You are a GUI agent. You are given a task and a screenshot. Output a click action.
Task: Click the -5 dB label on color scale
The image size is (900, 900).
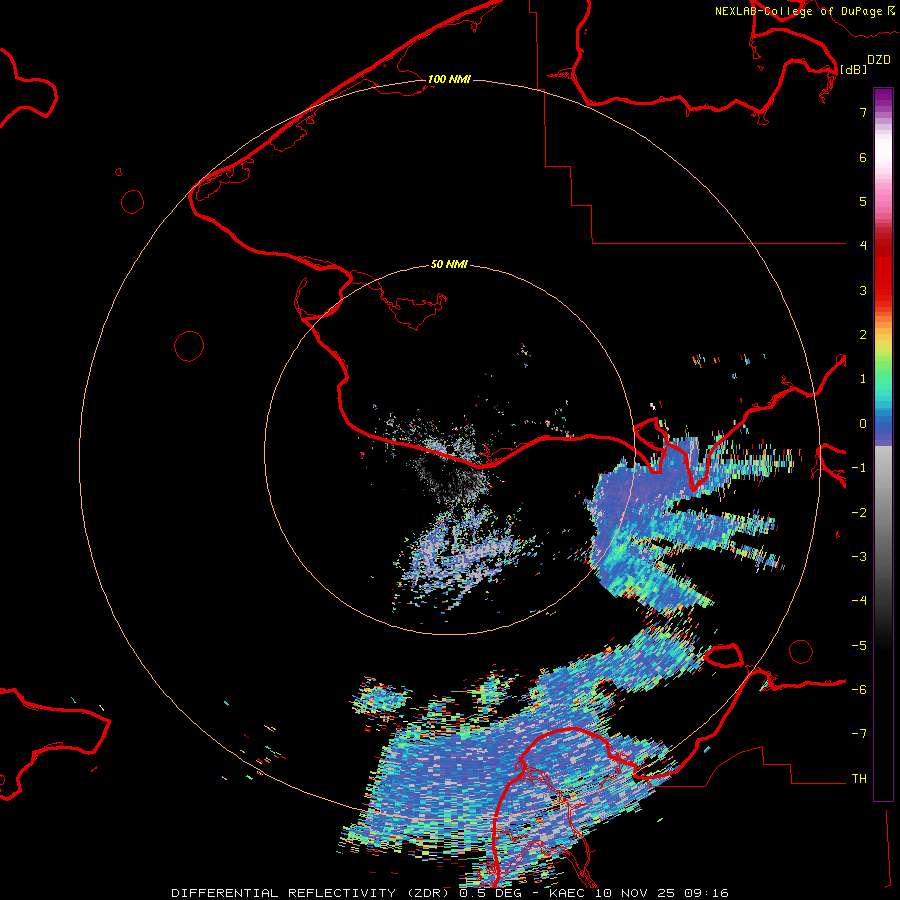click(859, 646)
